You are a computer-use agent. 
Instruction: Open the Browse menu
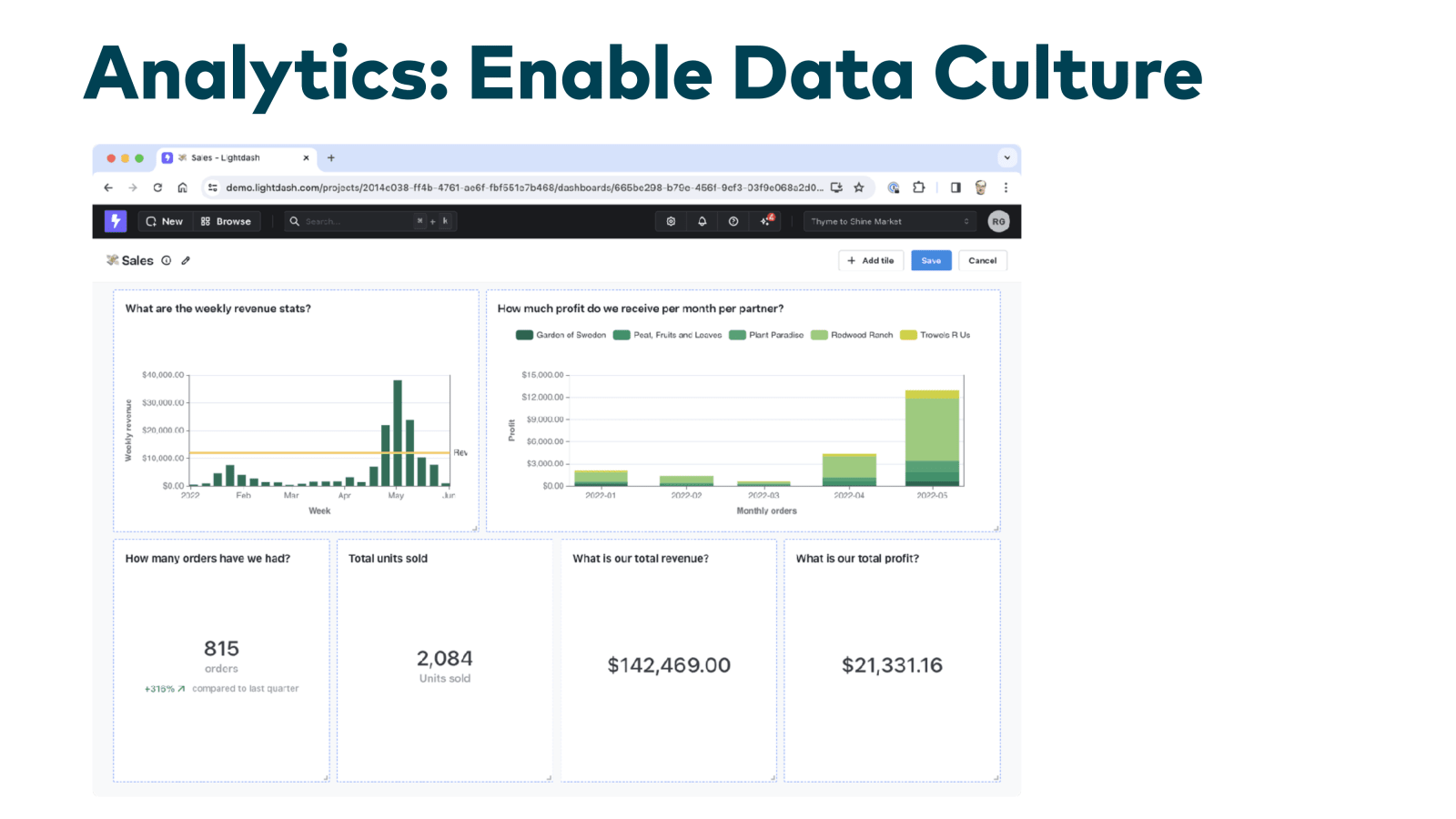click(x=226, y=221)
